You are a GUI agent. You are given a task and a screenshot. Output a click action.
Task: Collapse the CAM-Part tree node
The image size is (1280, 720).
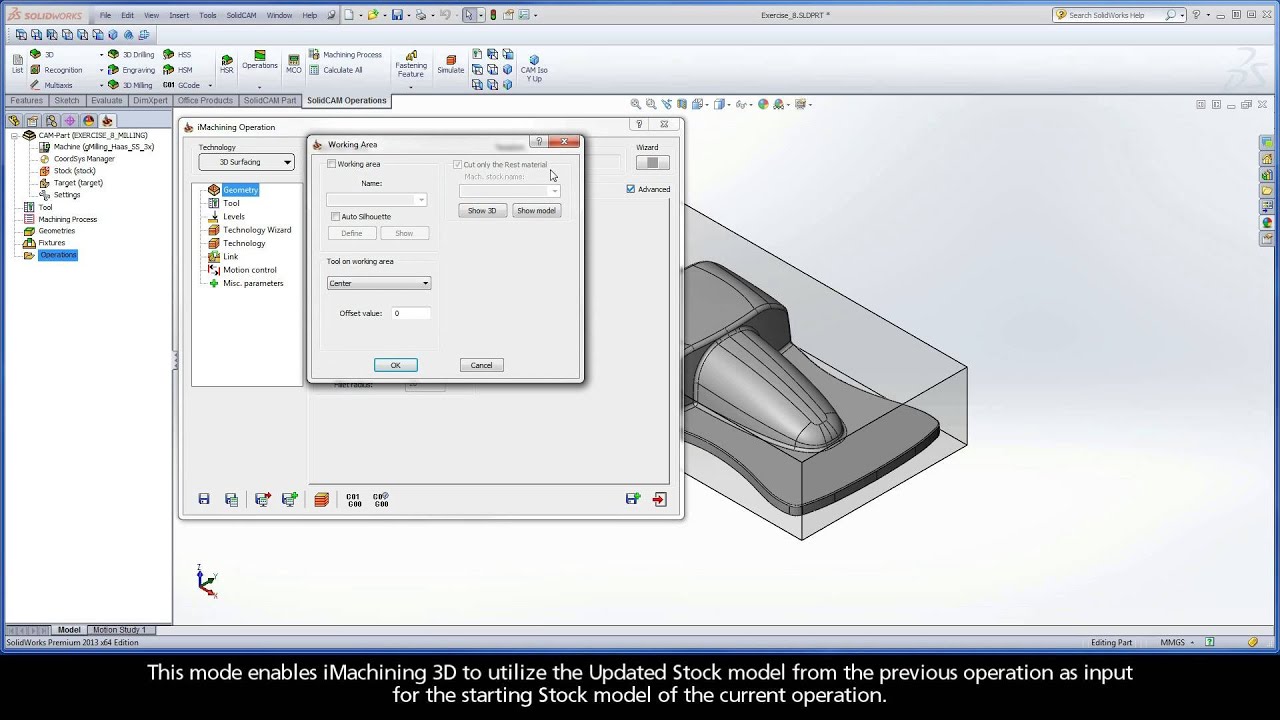(15, 135)
